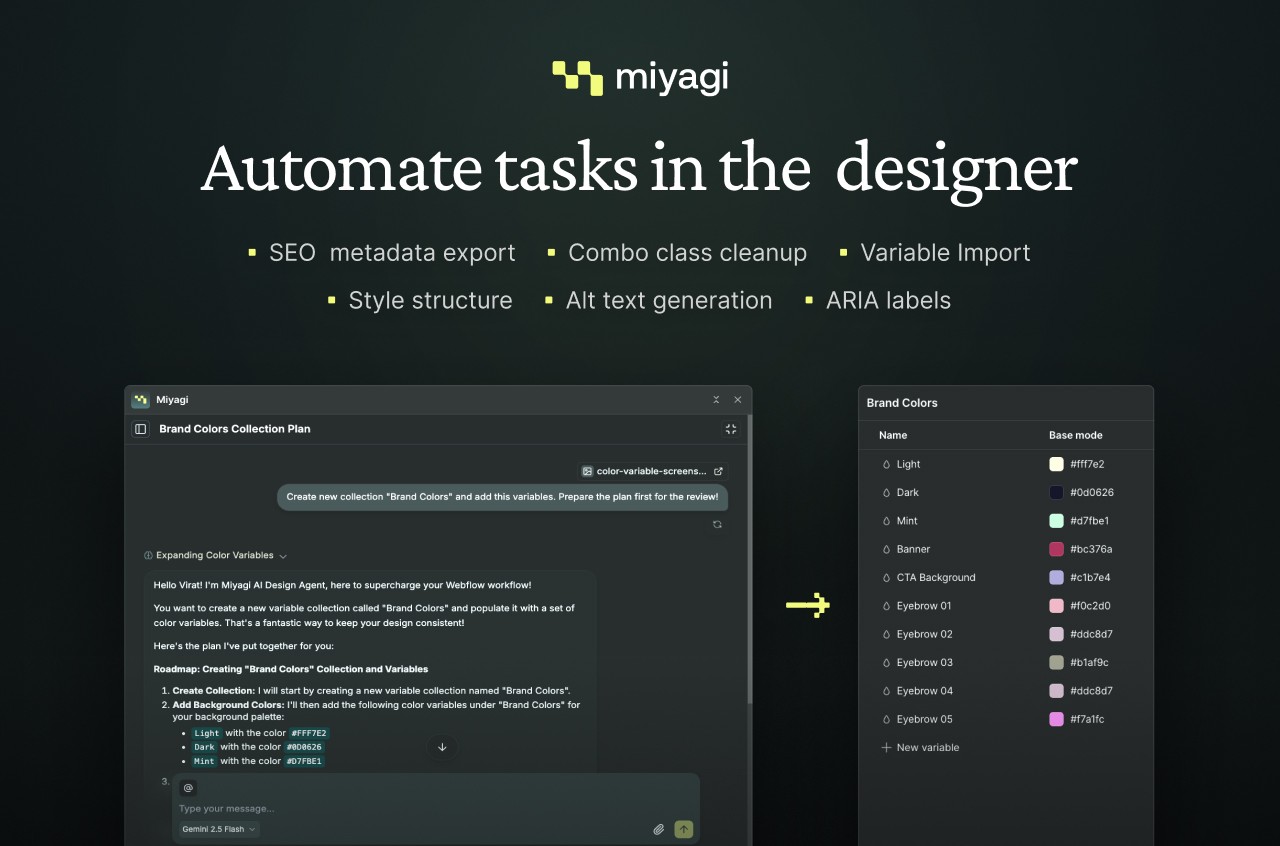Select the Banner variable row
The width and height of the screenshot is (1280, 846).
click(x=1006, y=549)
